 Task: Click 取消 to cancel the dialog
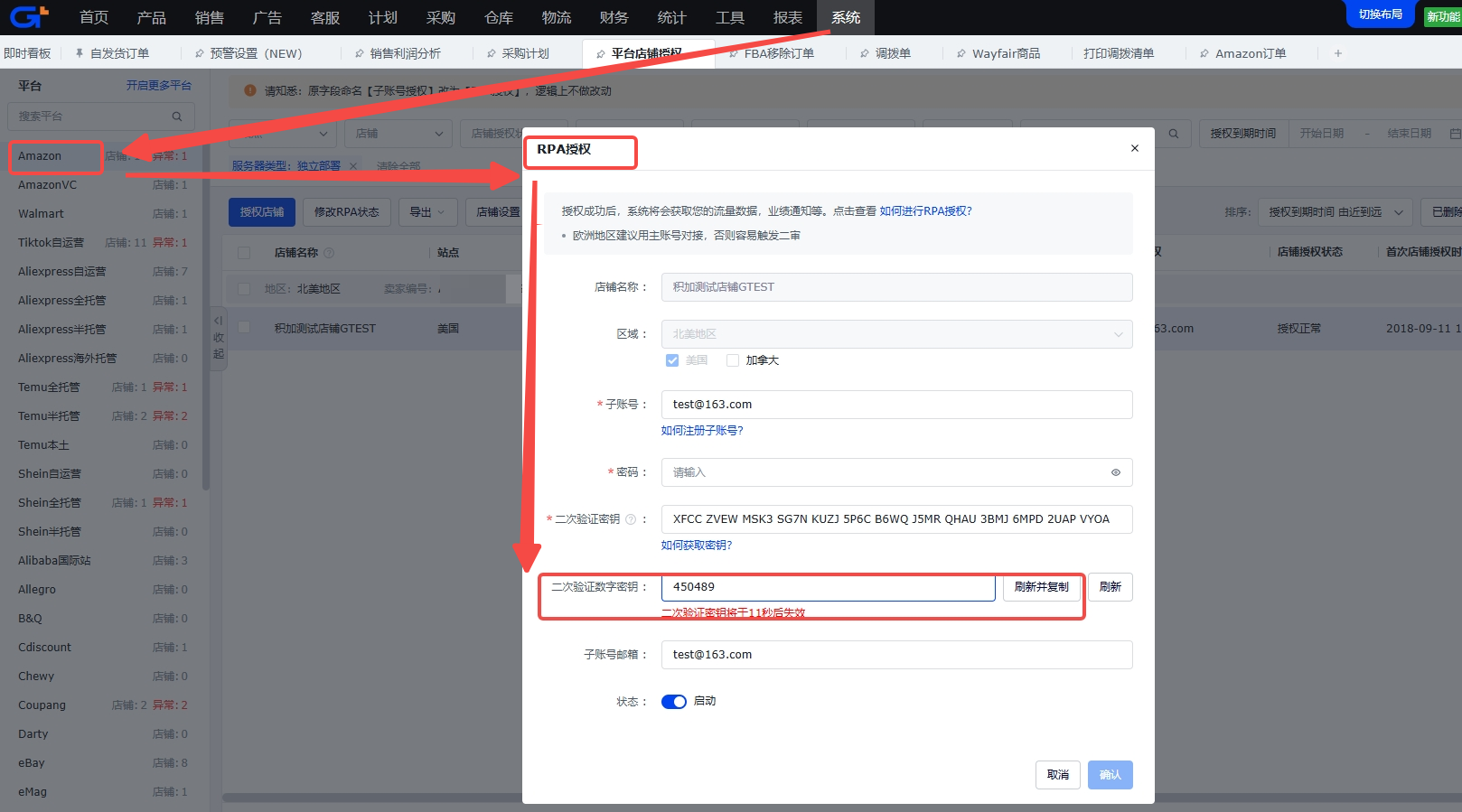click(x=1058, y=775)
